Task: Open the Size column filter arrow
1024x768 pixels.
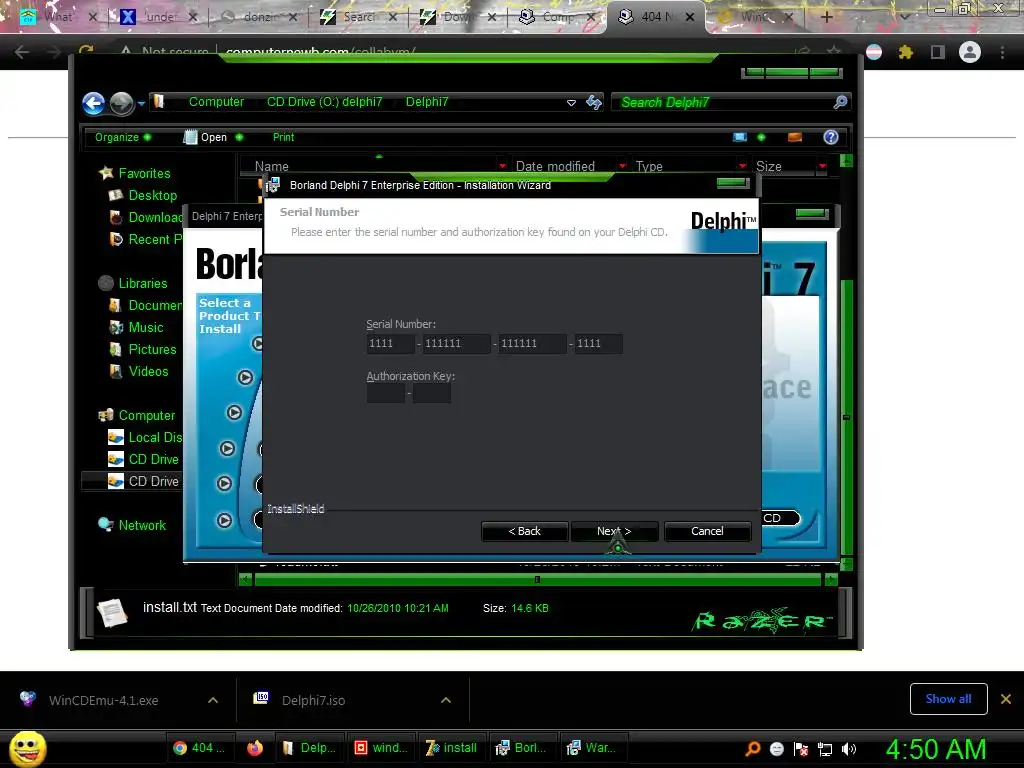Action: tap(822, 166)
